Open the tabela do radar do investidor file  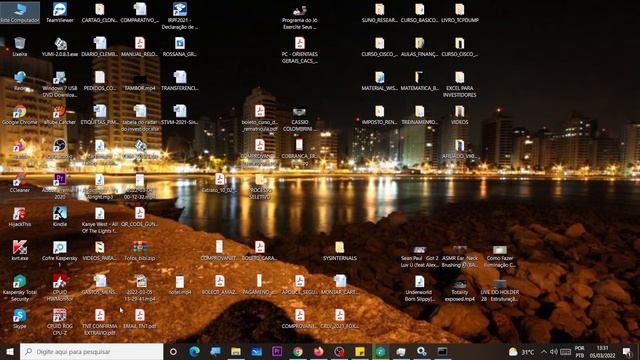point(140,118)
